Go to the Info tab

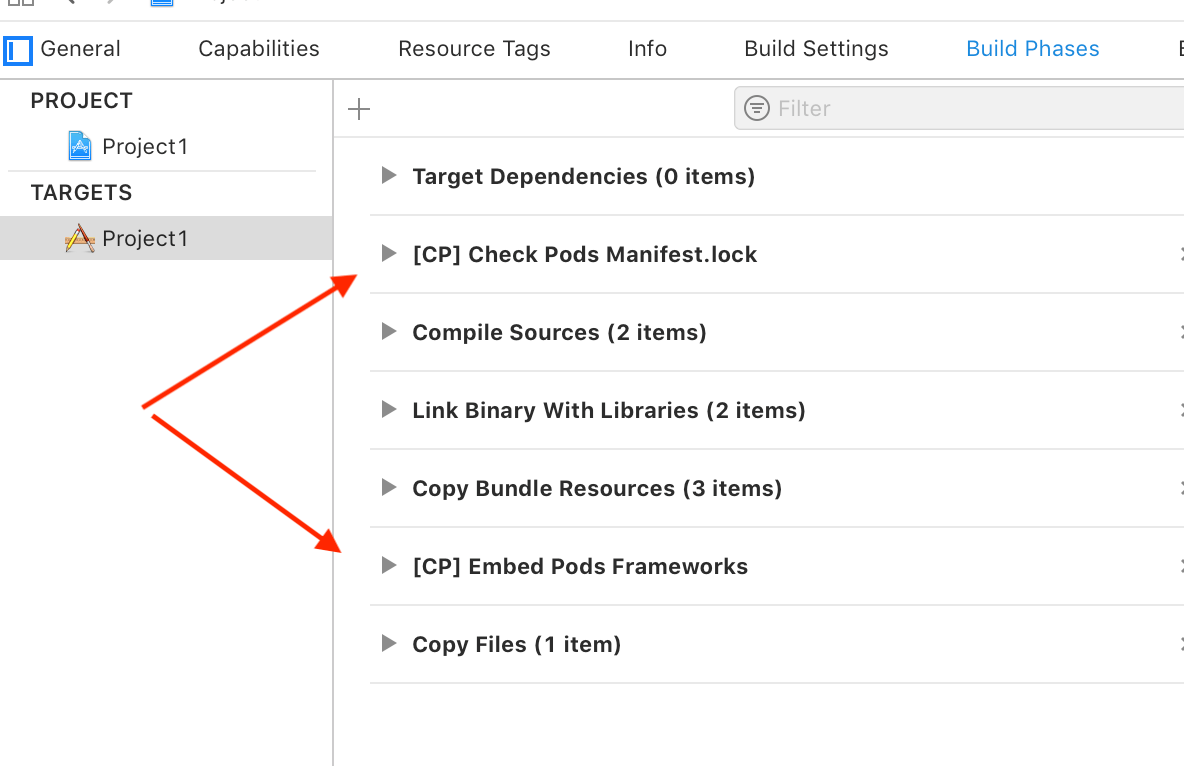[x=647, y=49]
